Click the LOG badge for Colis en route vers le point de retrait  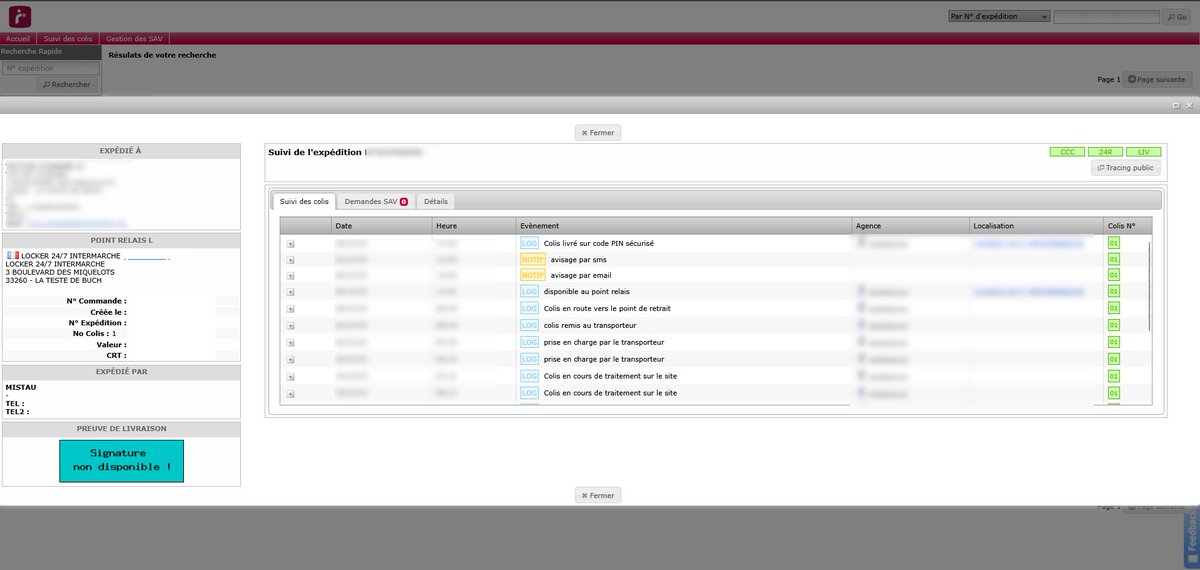529,308
